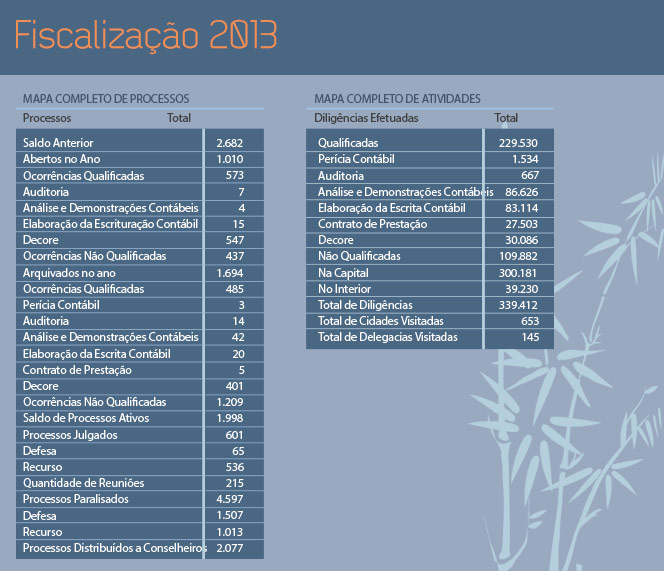Viewport: 664px width, 571px height.
Task: Click the value 1.694
Action: pyautogui.click(x=230, y=273)
